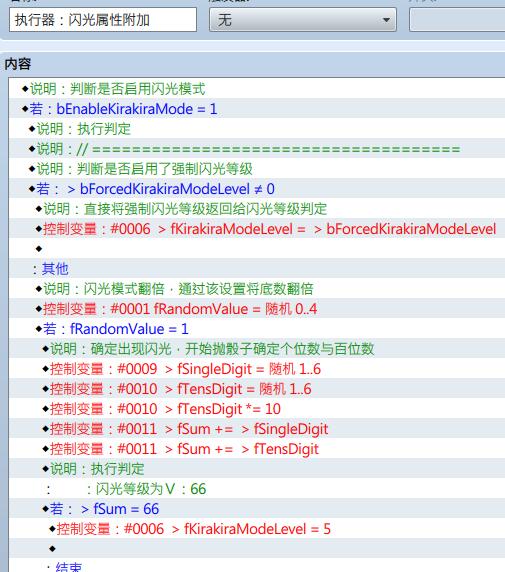Viewport: 505px width, 572px height.
Task: Select line 'fSum += fTensDigit'
Action: pyautogui.click(x=257, y=449)
